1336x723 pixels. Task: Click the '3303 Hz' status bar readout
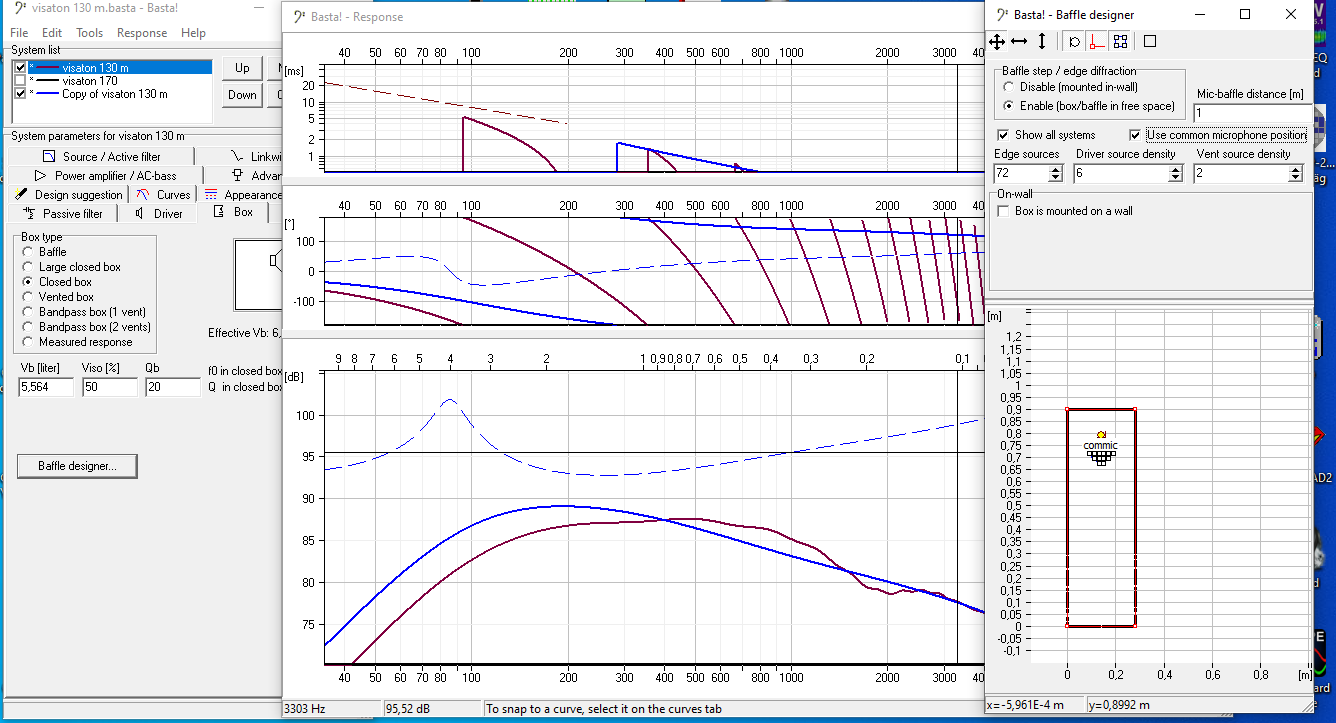307,709
